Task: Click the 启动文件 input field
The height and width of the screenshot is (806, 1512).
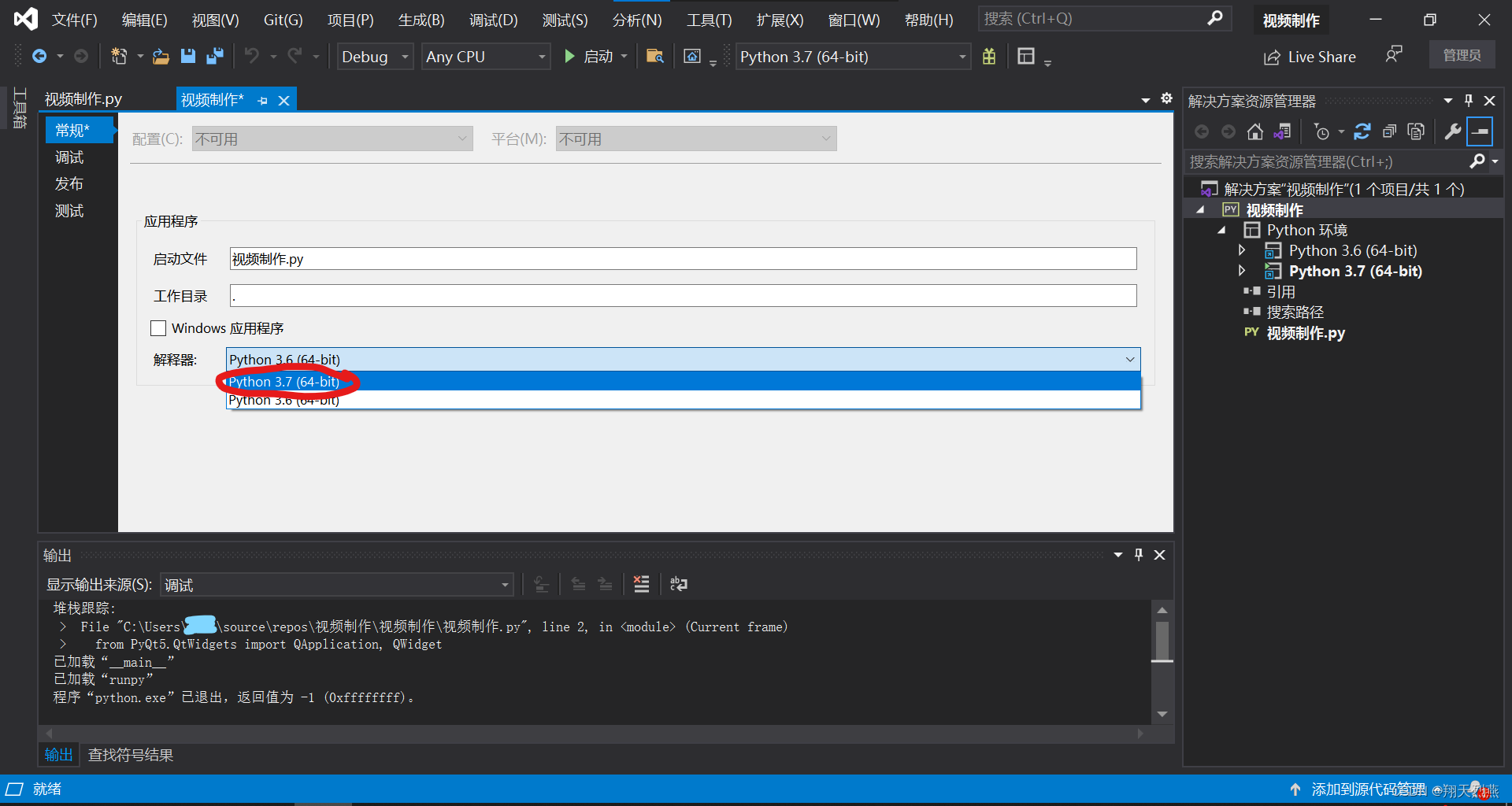Action: click(683, 259)
